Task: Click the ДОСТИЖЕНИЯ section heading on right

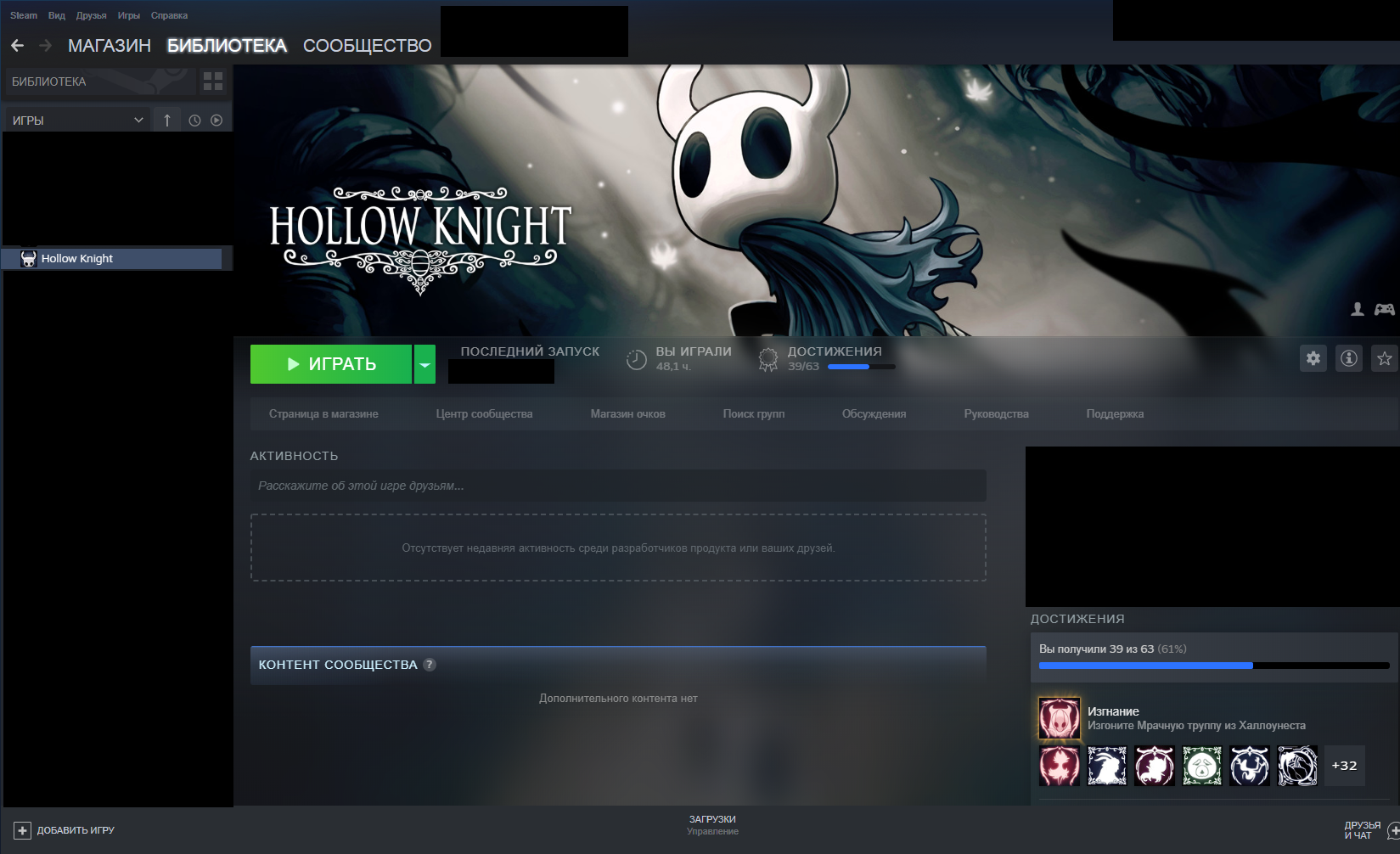Action: tap(1077, 619)
